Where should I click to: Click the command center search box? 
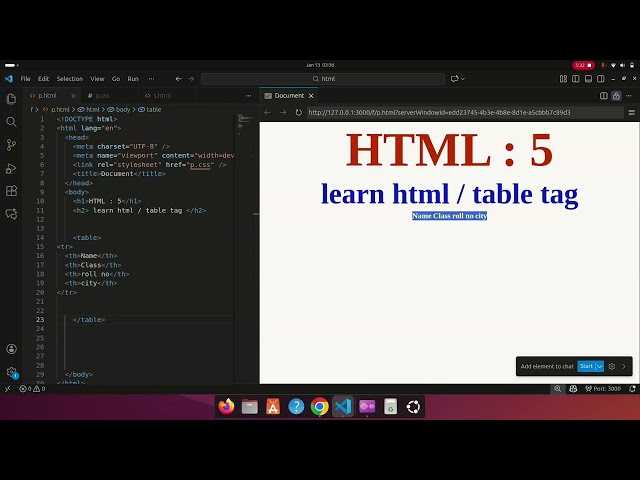click(x=323, y=79)
